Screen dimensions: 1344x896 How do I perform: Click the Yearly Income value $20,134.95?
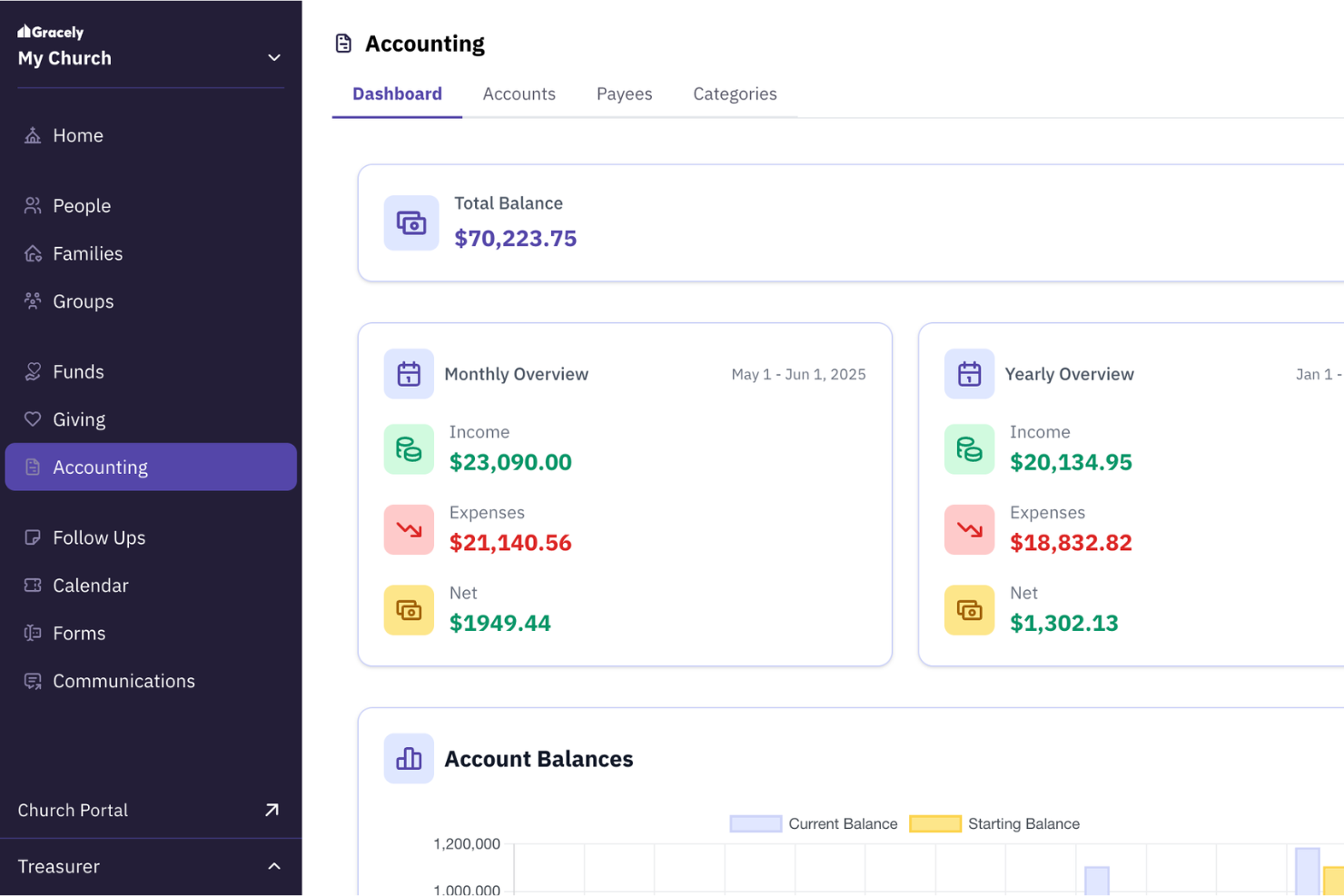(1071, 462)
